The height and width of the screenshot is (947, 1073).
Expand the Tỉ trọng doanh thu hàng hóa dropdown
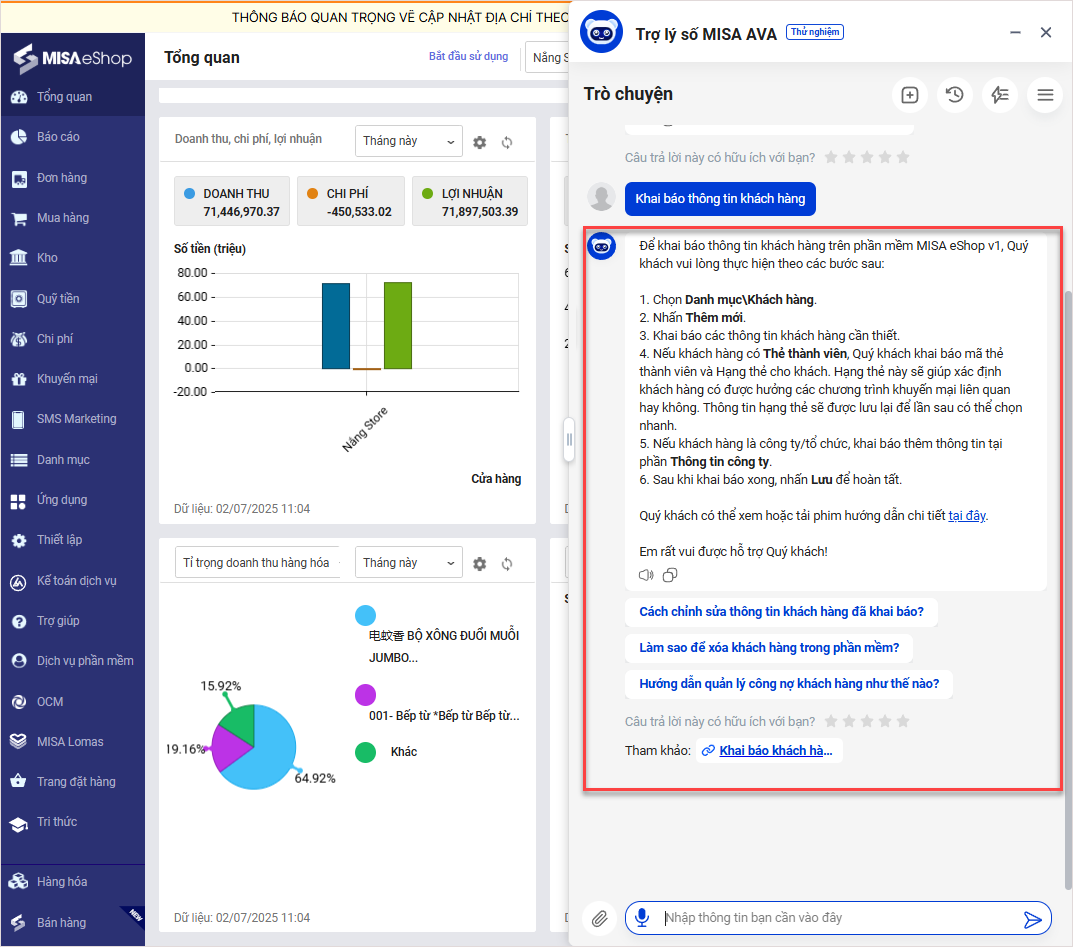point(258,563)
